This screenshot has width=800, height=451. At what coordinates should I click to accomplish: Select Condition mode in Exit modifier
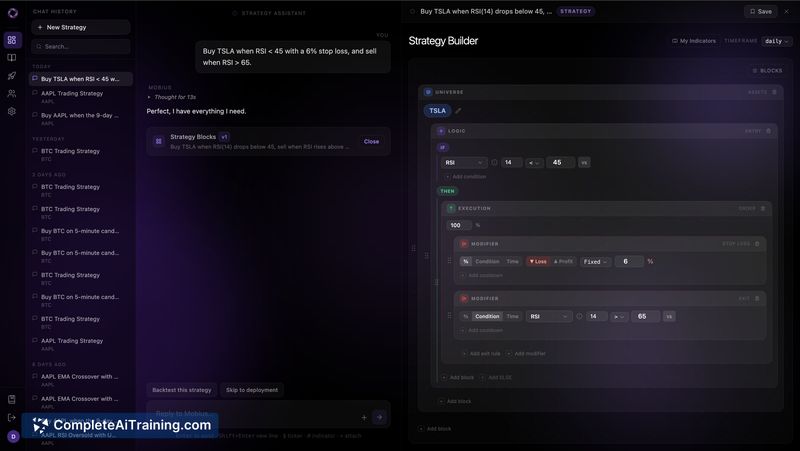[x=487, y=316]
